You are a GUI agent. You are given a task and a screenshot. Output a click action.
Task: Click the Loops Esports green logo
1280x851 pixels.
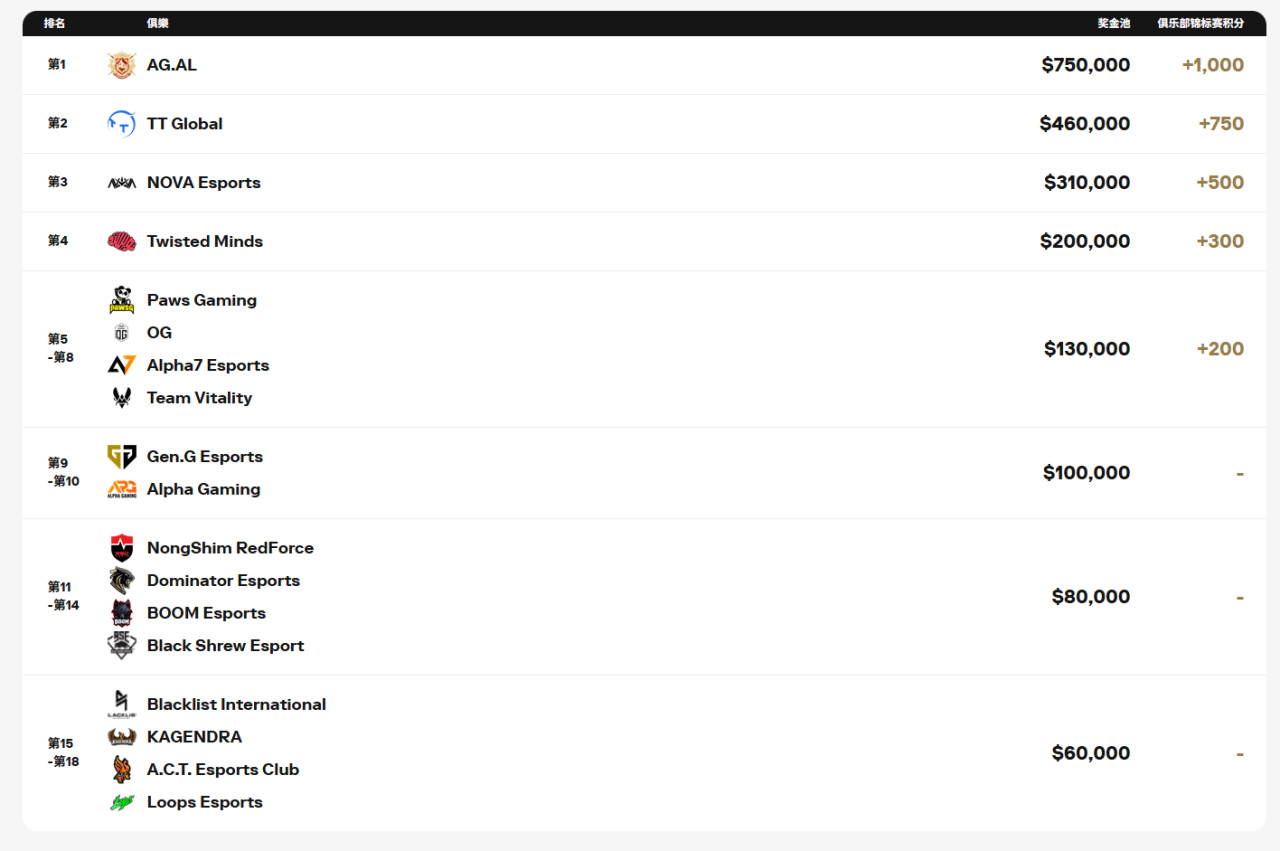(x=121, y=802)
